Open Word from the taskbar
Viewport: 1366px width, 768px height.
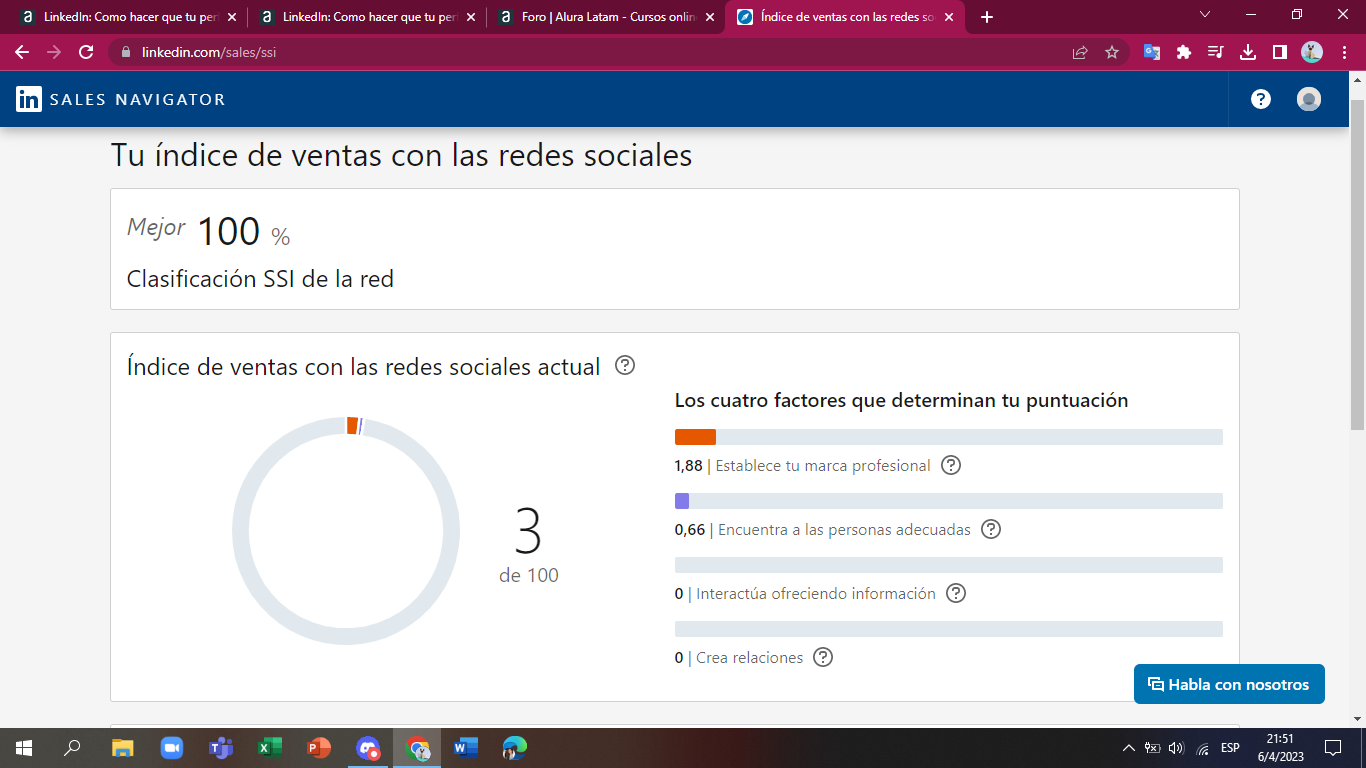466,748
